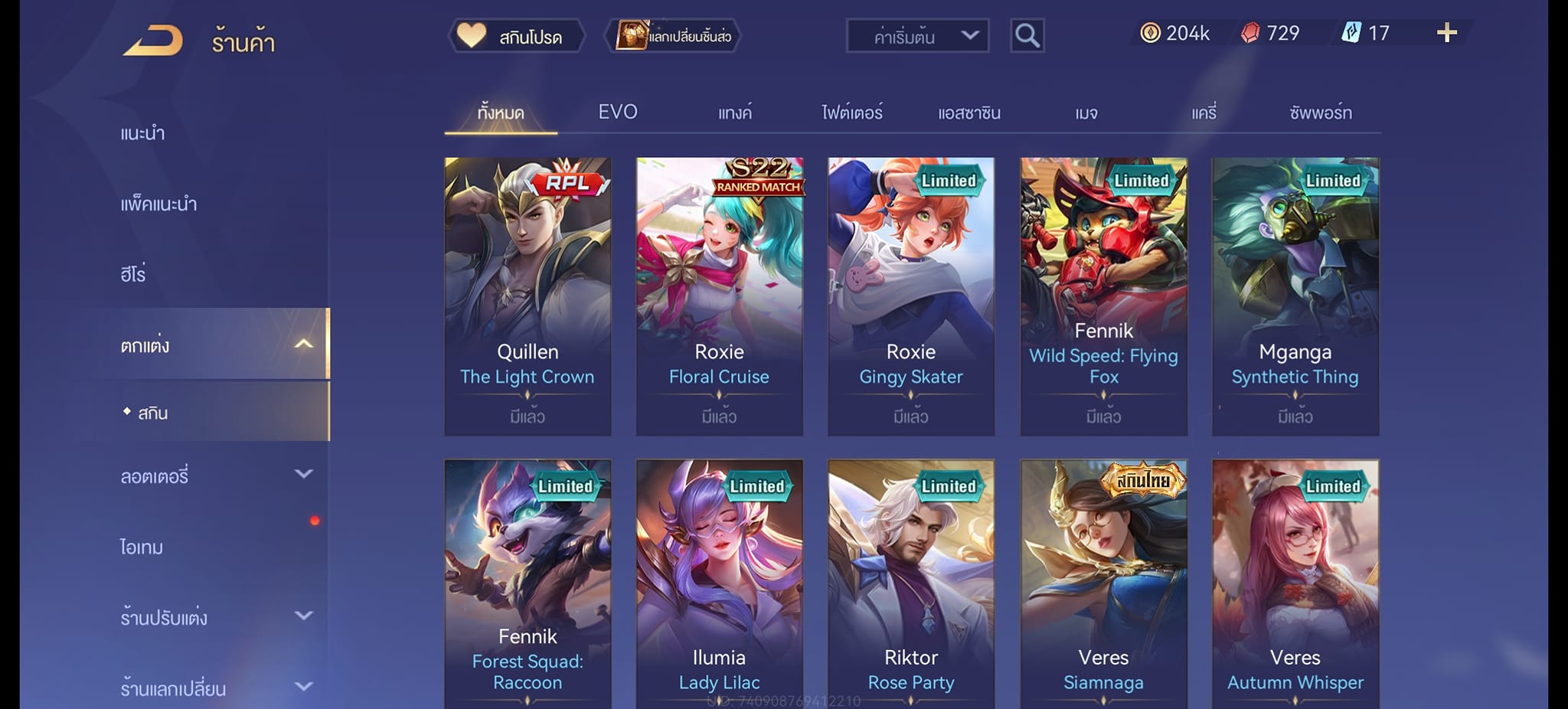Collapse the ตกแต่ง sidebar section
This screenshot has height=709, width=1568.
coord(304,344)
